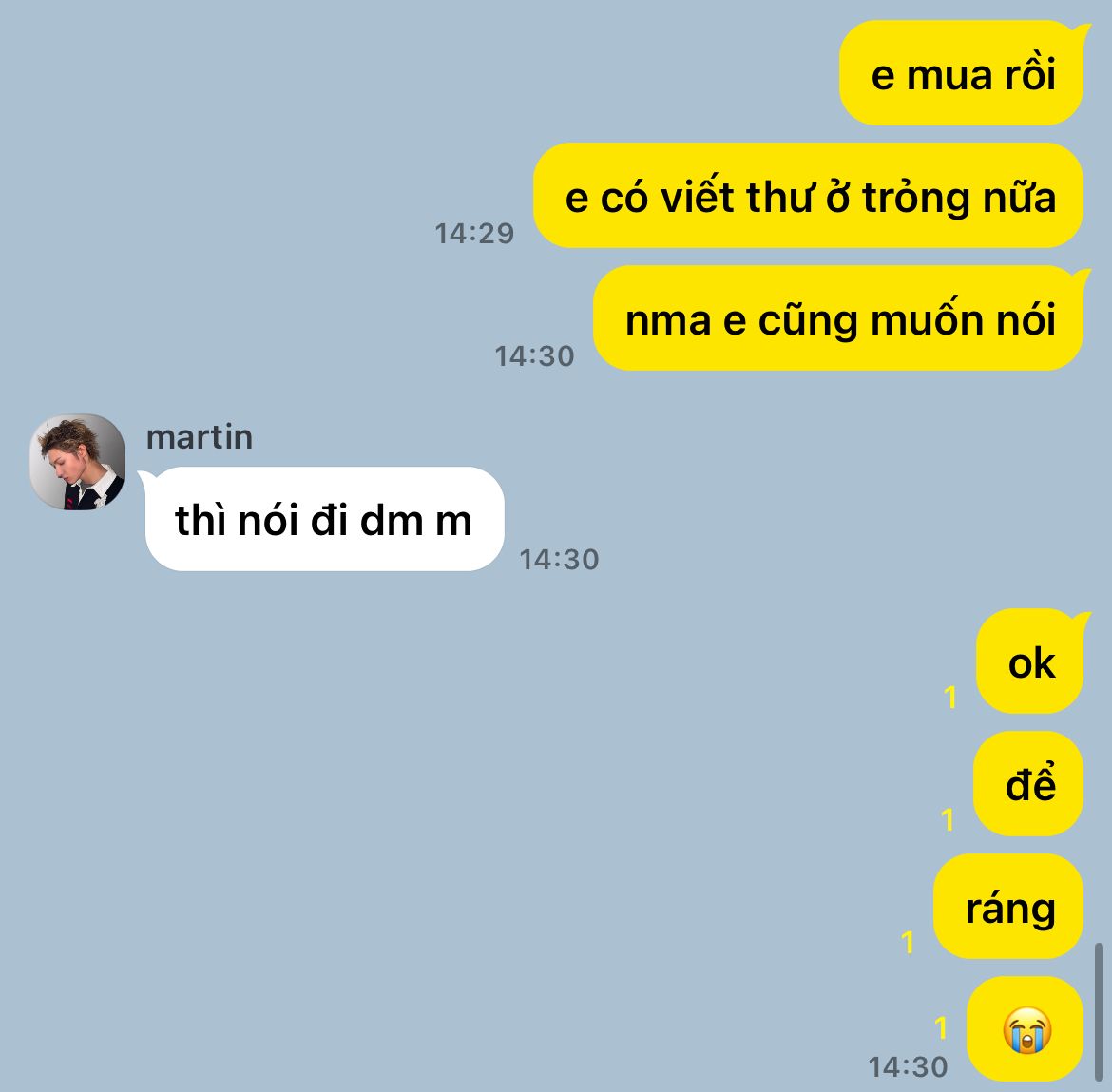Select the message 'nma e cũng muốn nói'

click(839, 317)
